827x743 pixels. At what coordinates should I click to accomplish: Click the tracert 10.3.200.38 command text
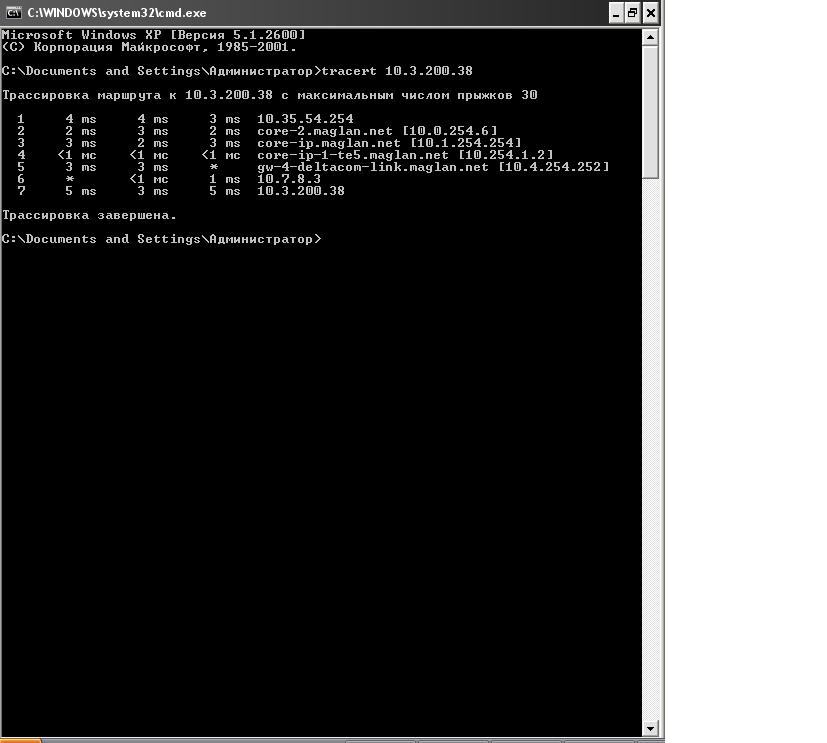[x=397, y=71]
